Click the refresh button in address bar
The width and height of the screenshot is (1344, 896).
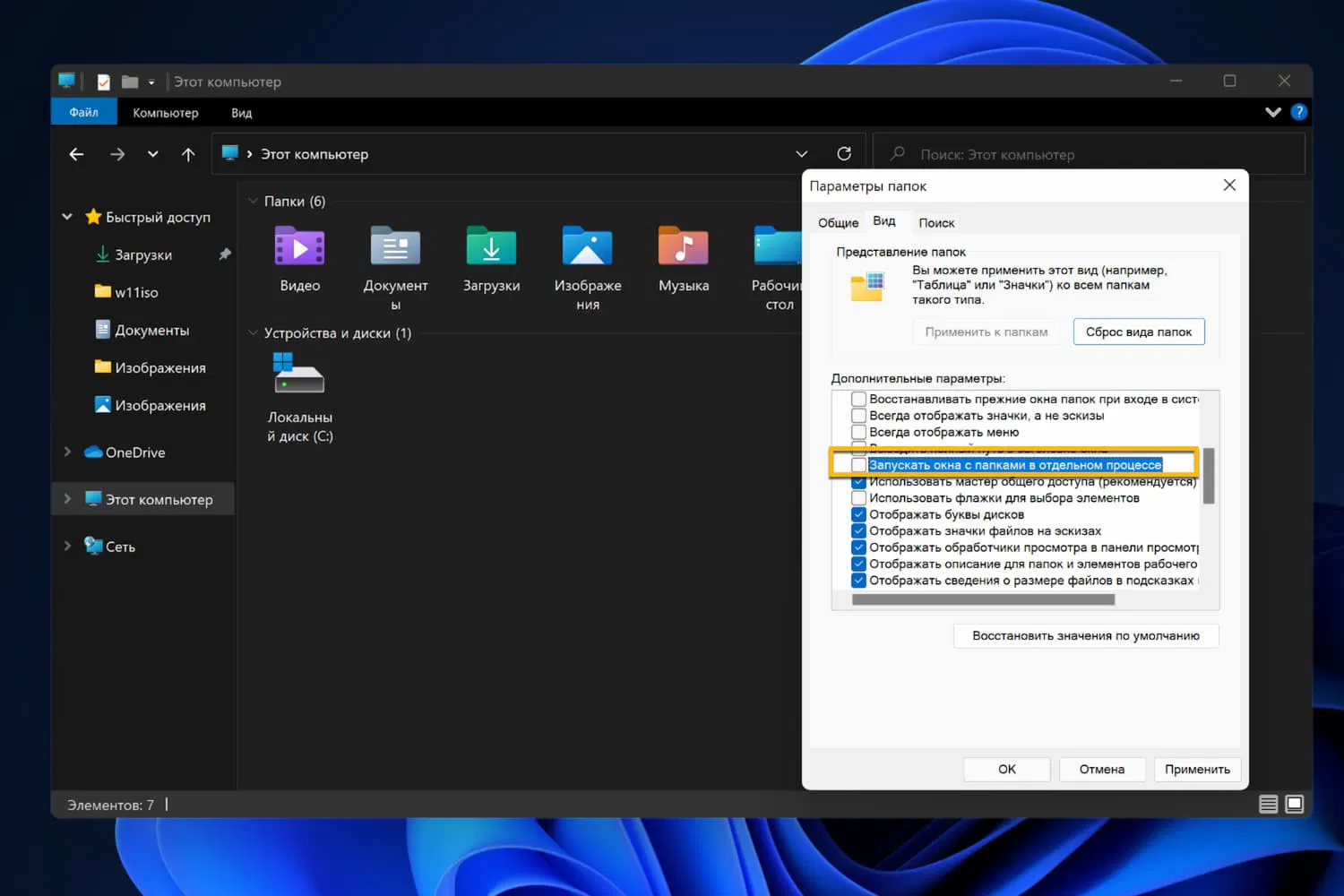click(843, 154)
